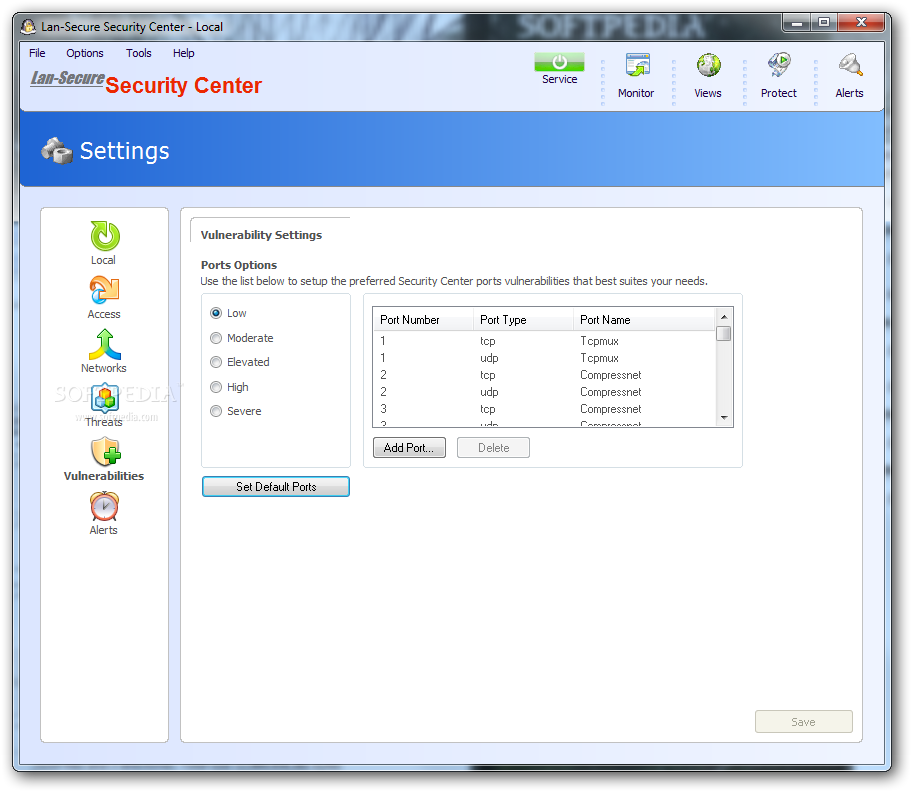Select the Vulnerabilities shield sidebar icon
Viewport: 912px width, 792px height.
(x=105, y=452)
